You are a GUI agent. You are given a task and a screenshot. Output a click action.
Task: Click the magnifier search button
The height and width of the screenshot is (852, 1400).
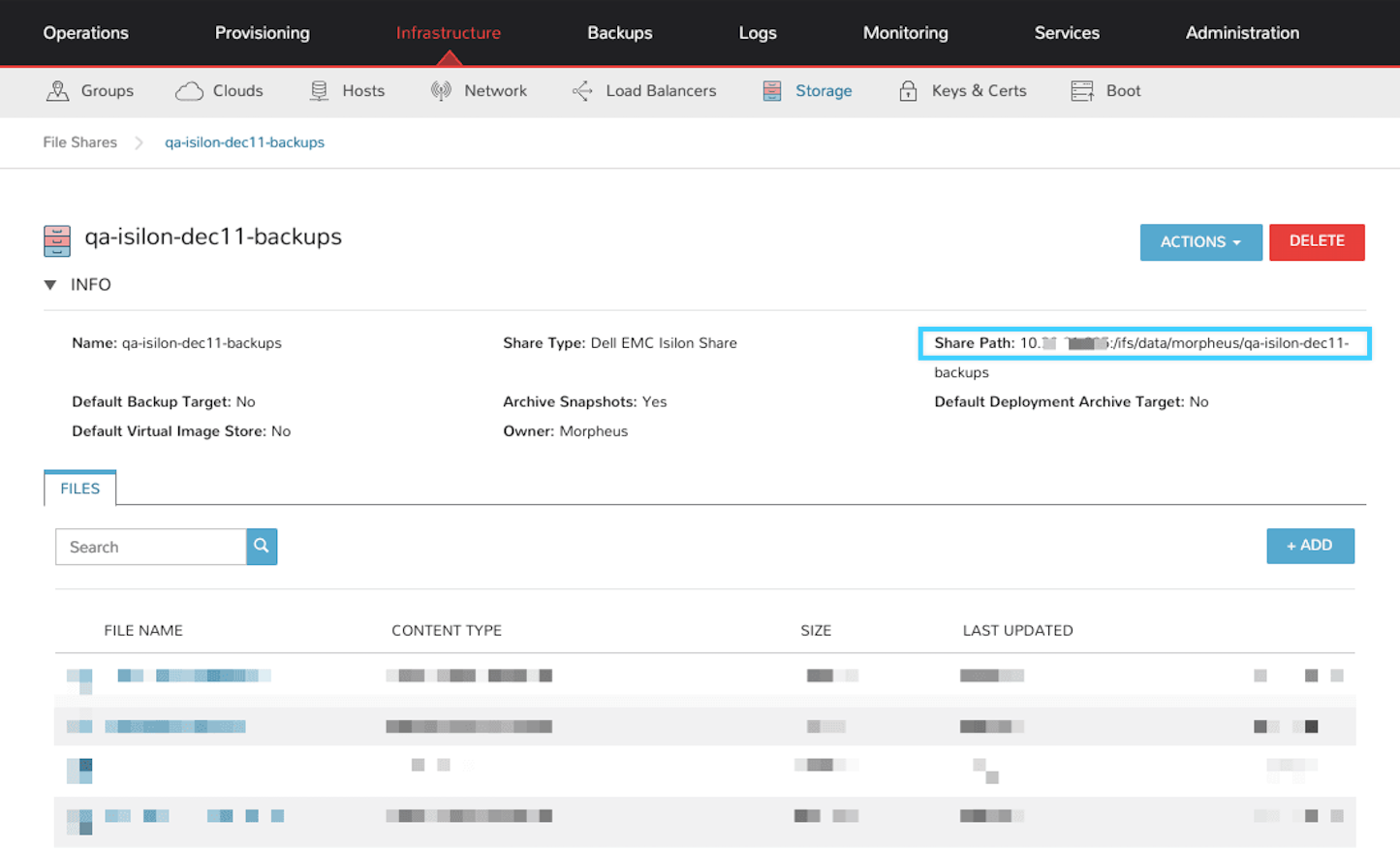tap(262, 547)
